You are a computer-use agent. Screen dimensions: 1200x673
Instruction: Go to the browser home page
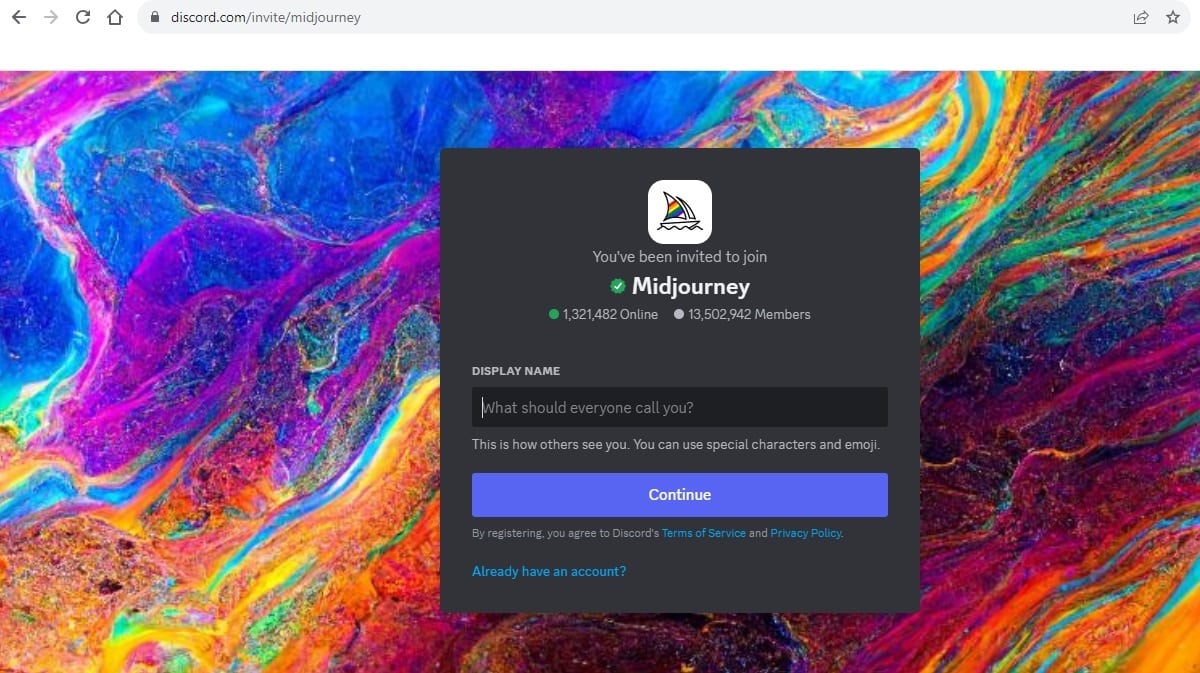click(115, 17)
